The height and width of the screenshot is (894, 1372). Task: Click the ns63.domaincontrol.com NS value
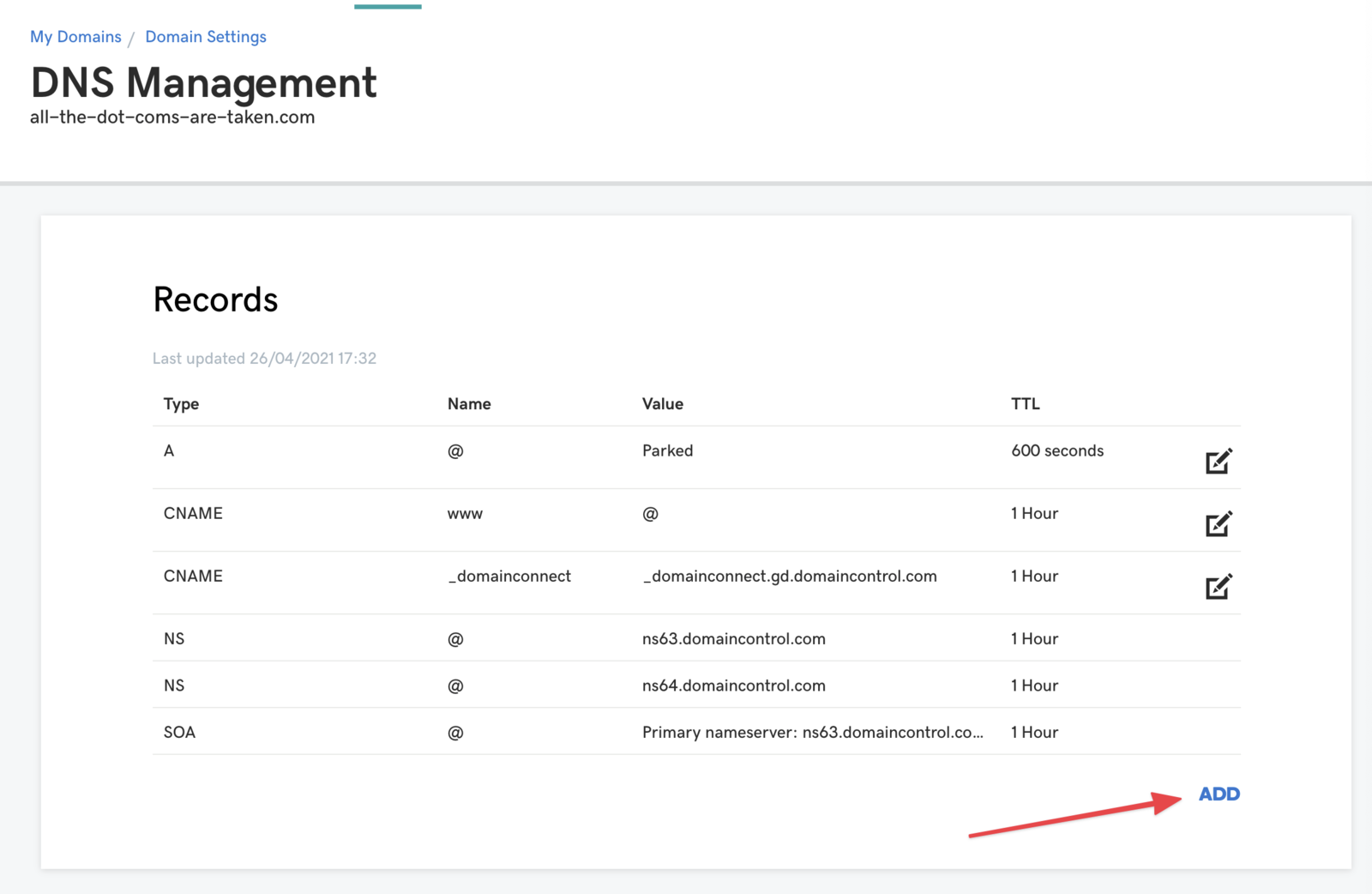[x=733, y=639]
